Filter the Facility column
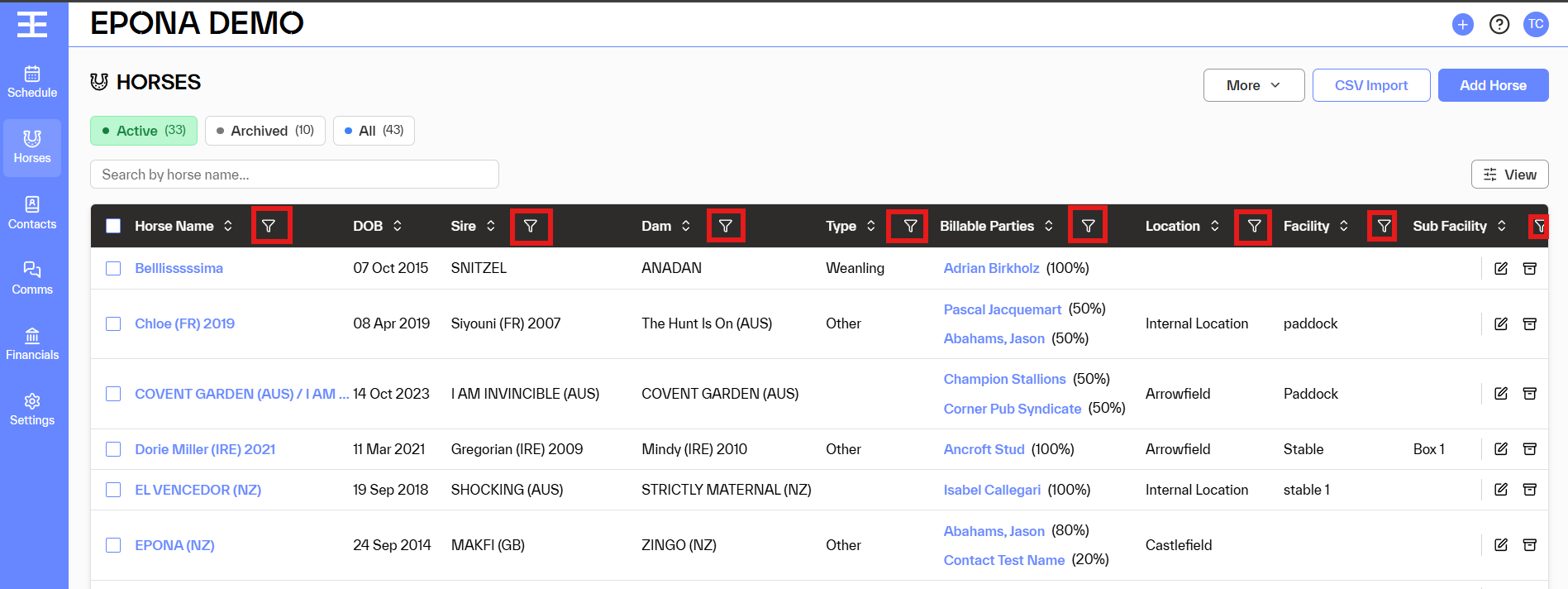The height and width of the screenshot is (589, 1568). tap(1384, 226)
